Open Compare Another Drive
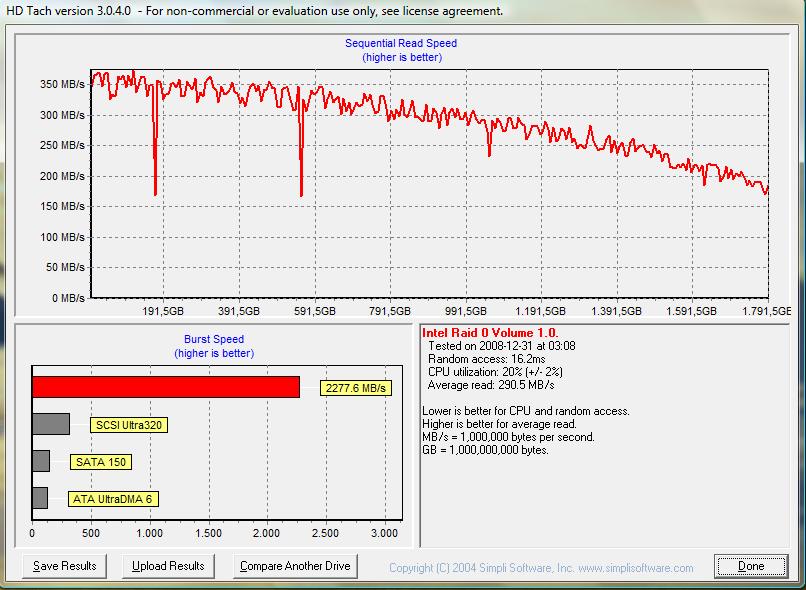806x590 pixels. click(295, 566)
